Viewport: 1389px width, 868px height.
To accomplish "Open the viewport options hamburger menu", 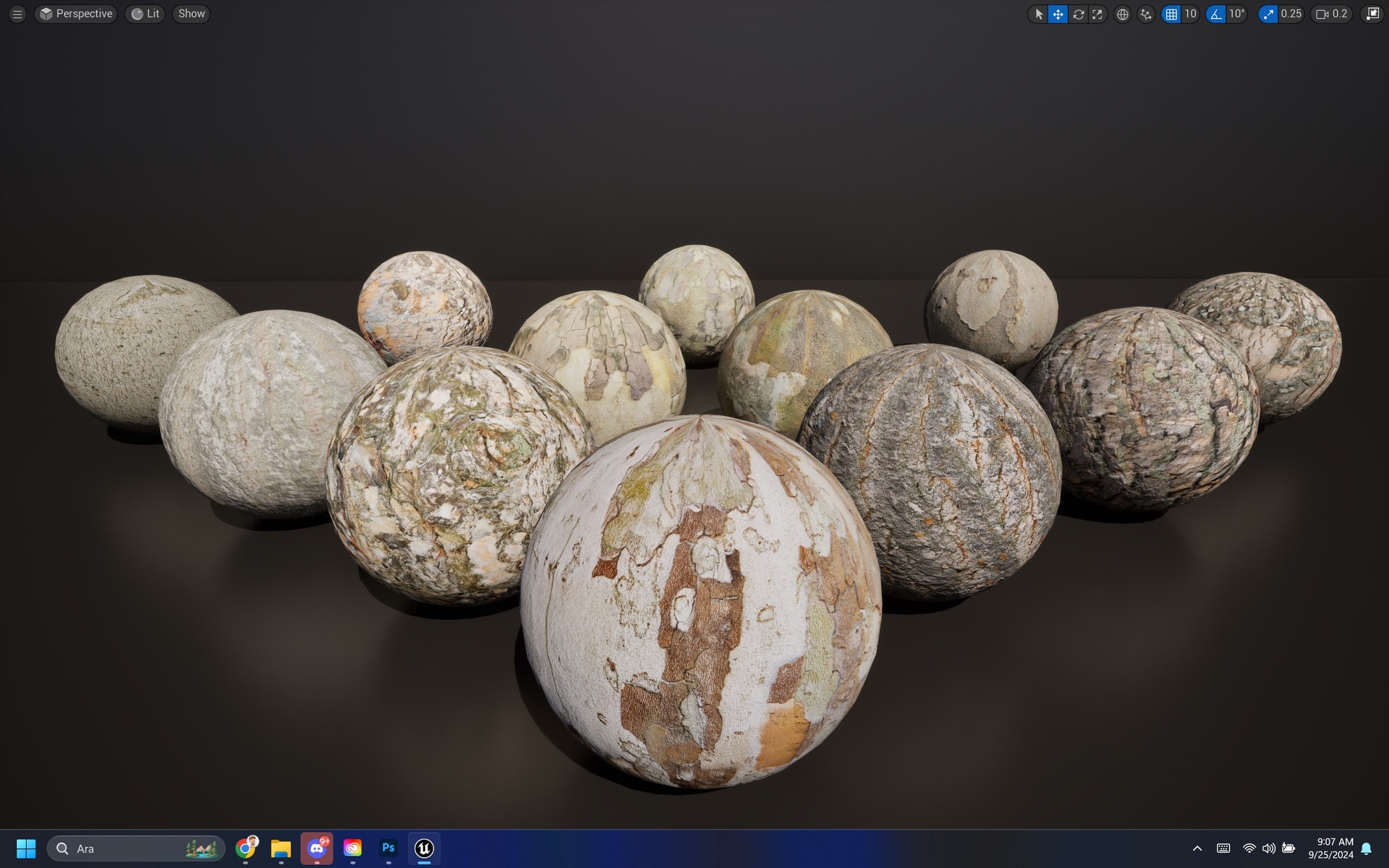I will pos(17,14).
